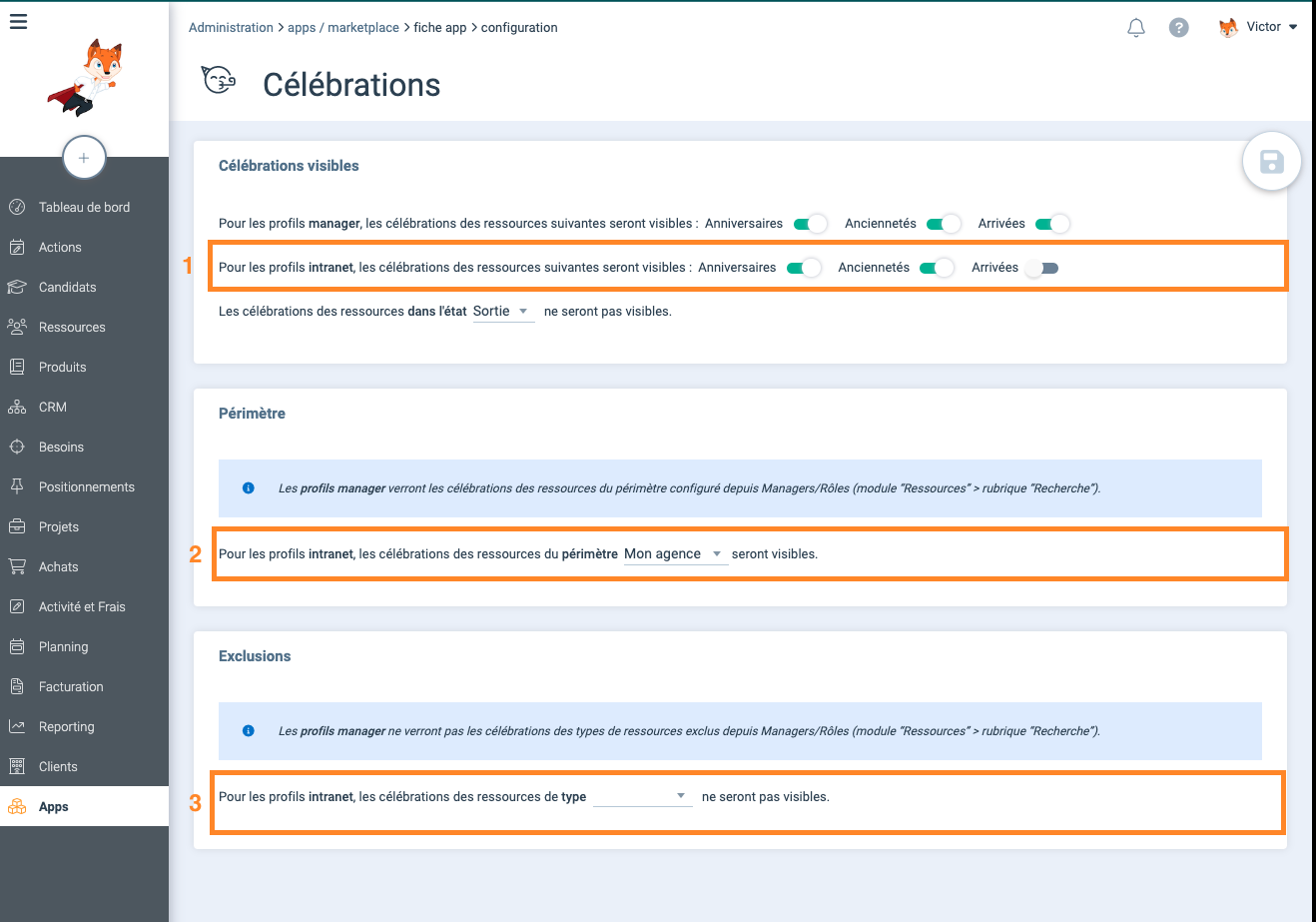Click the round plus quick-add button
The image size is (1316, 922).
(x=84, y=158)
